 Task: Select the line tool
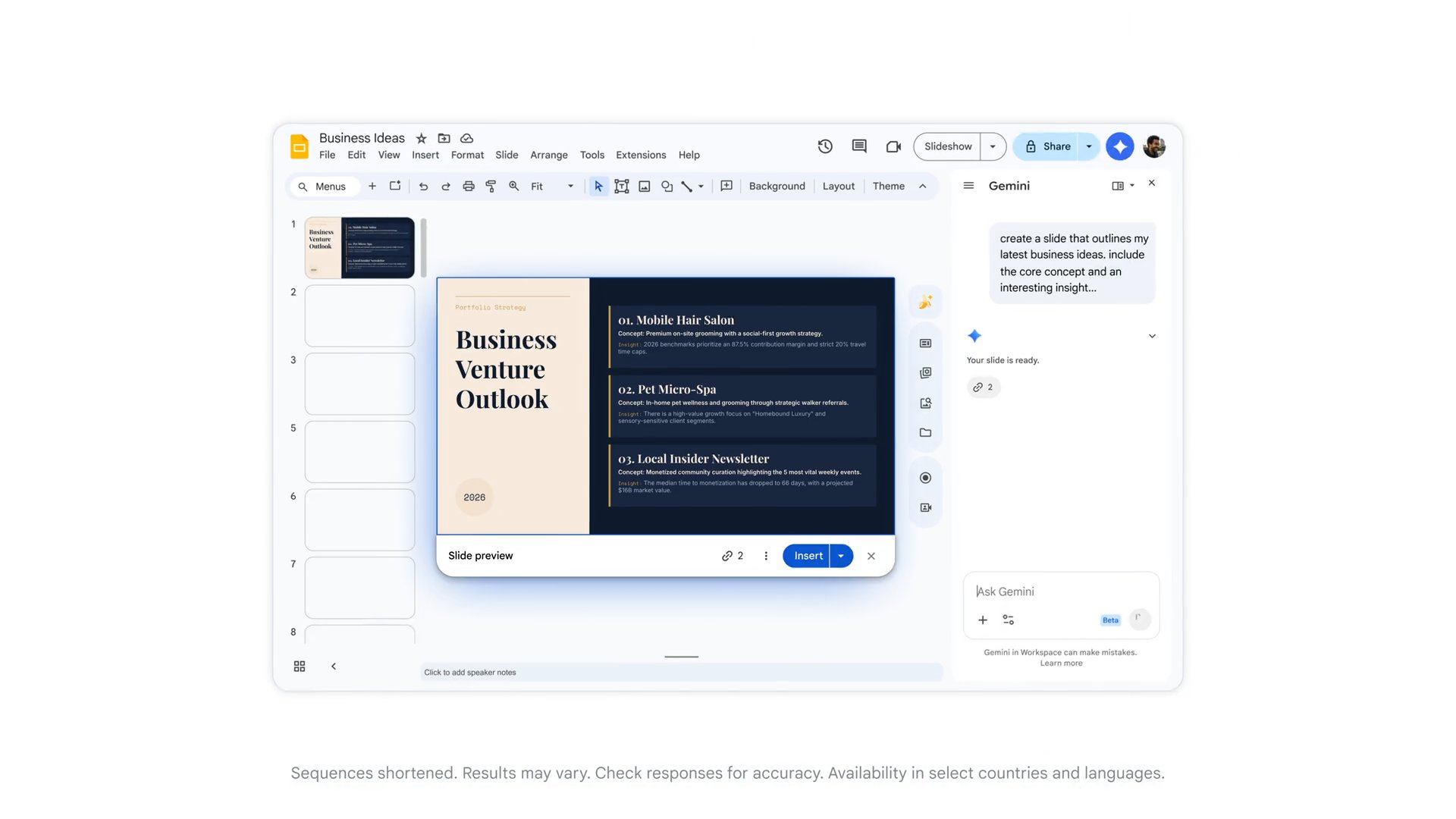(687, 186)
